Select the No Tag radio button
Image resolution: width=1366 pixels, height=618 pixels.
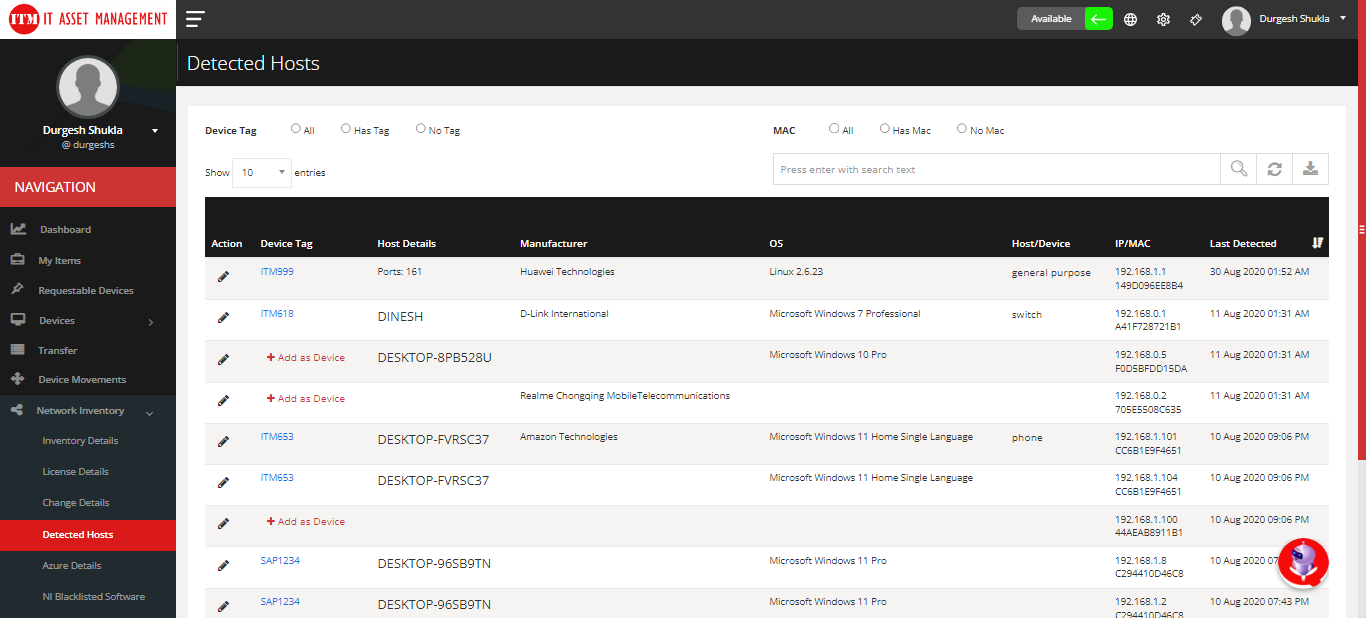(421, 128)
